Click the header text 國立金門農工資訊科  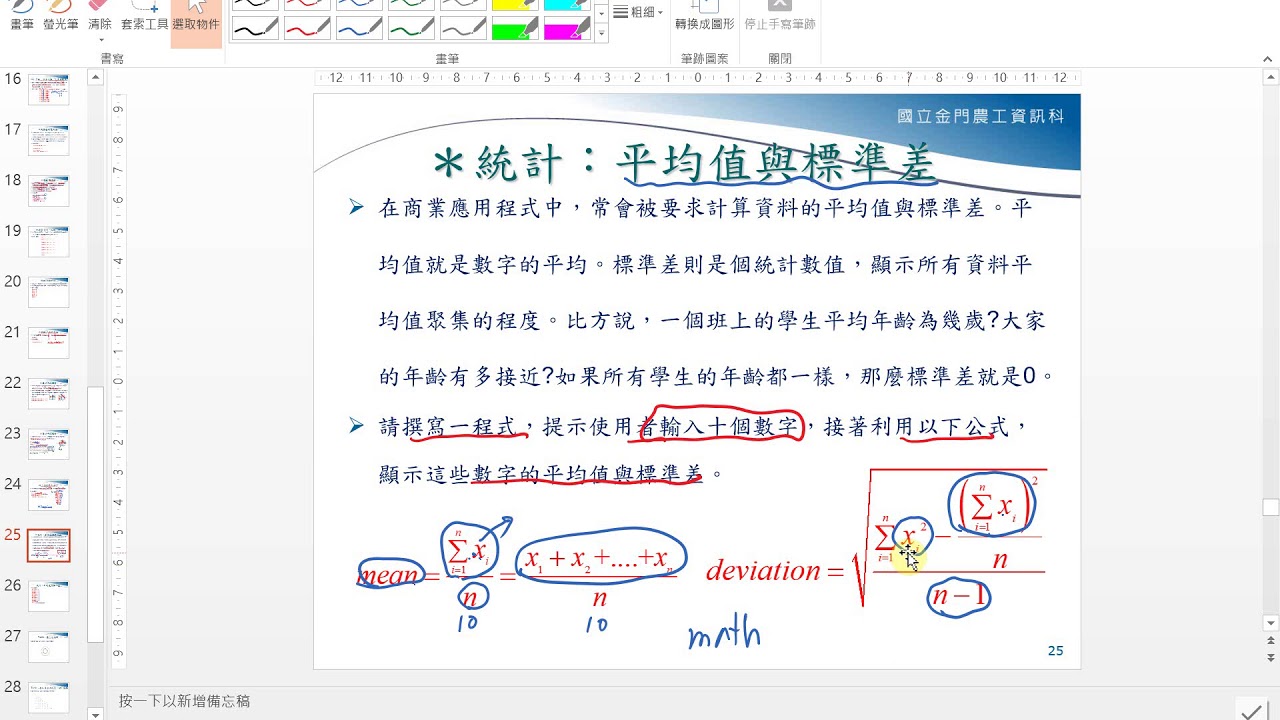[980, 116]
